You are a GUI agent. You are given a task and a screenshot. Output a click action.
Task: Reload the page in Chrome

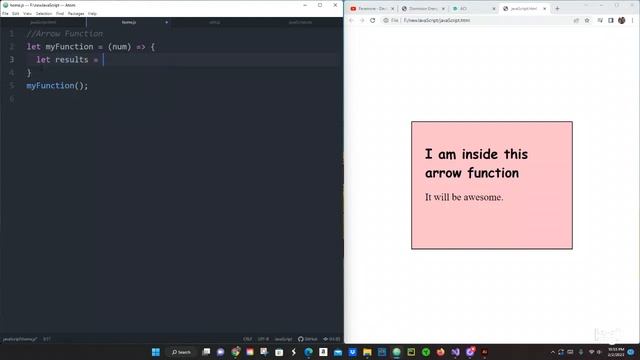[x=373, y=20]
